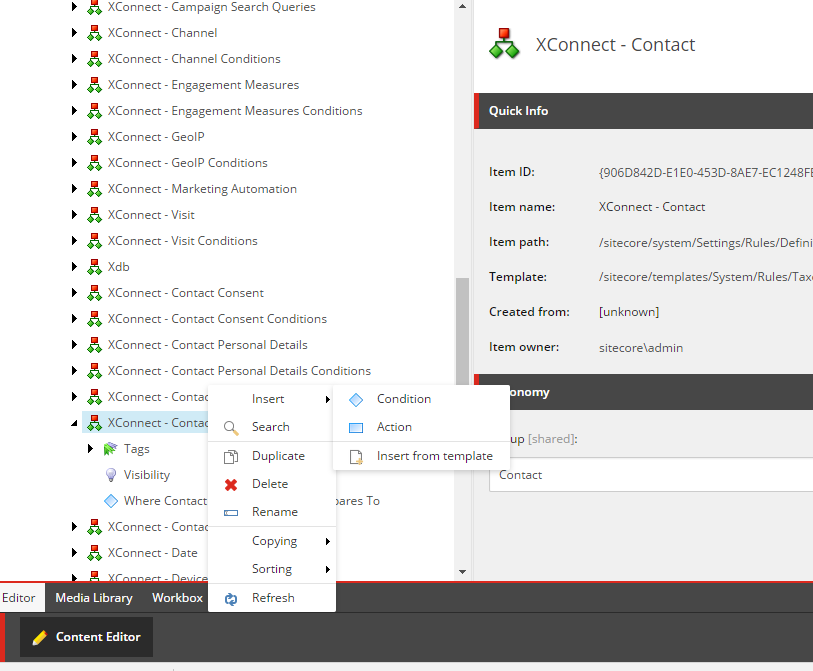Click the XConnect - Date item icon
This screenshot has width=813, height=671.
pyautogui.click(x=94, y=553)
